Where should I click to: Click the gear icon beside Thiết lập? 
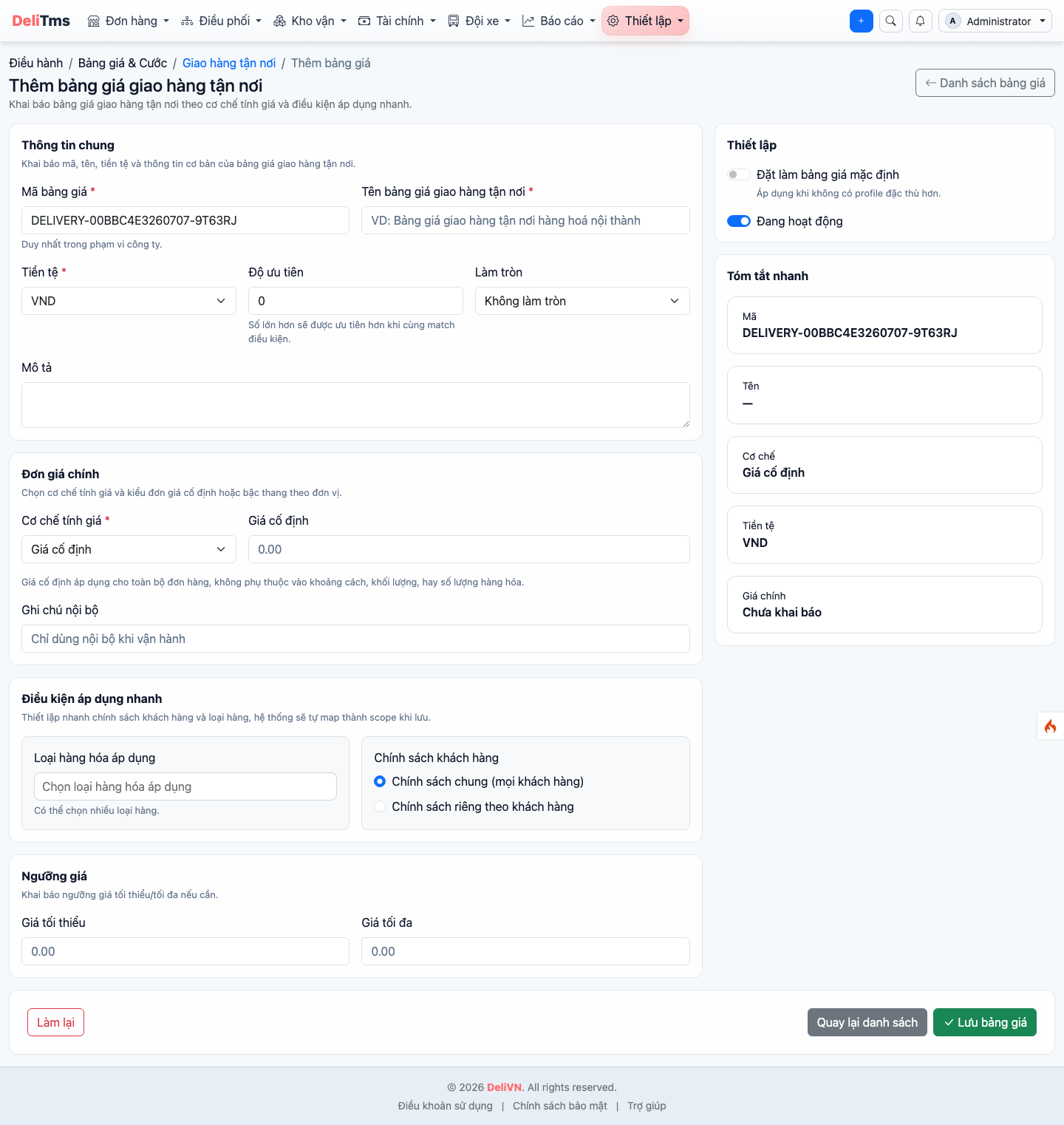613,21
